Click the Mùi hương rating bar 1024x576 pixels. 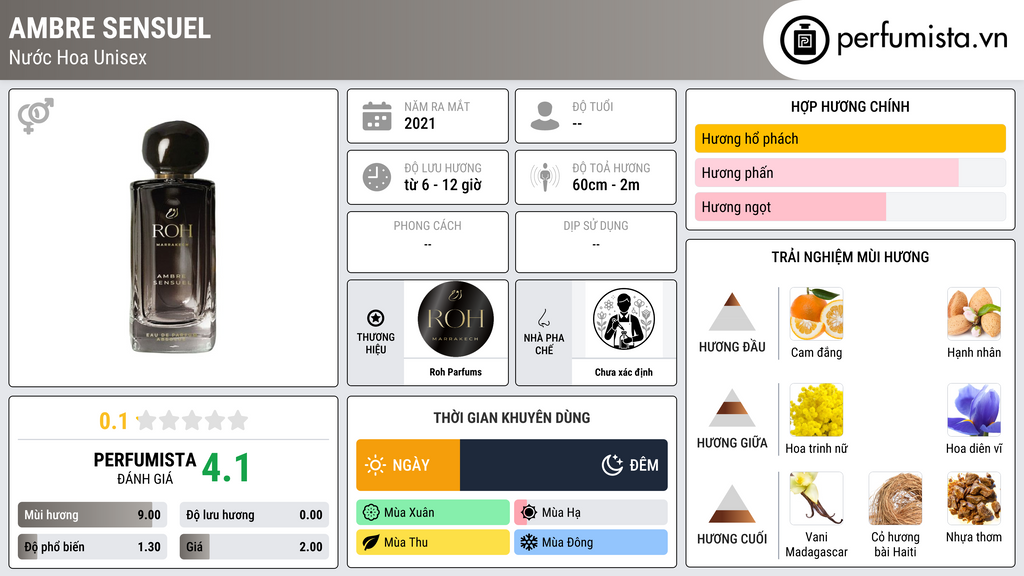pos(92,515)
